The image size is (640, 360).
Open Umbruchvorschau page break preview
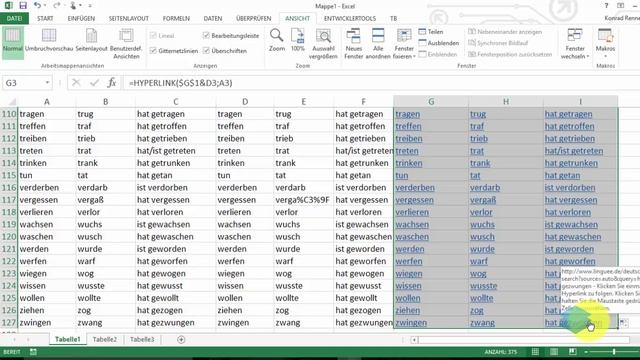[49, 40]
